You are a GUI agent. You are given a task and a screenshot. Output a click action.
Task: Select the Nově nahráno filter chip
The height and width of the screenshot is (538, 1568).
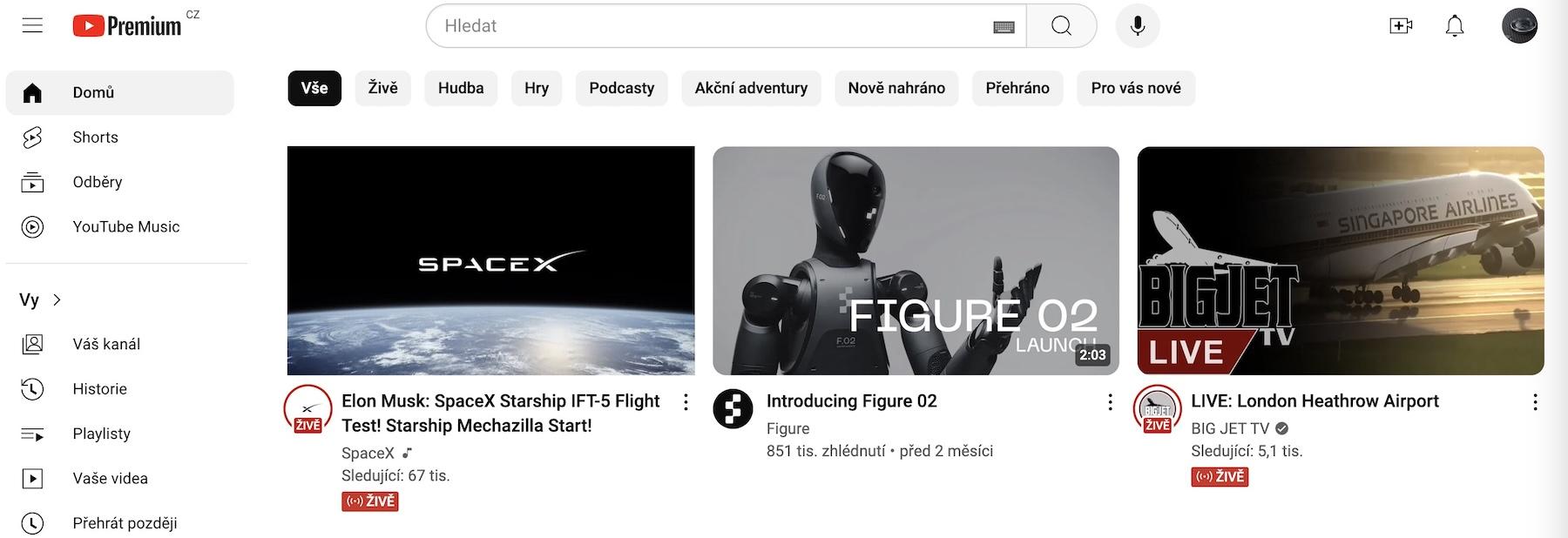point(896,88)
